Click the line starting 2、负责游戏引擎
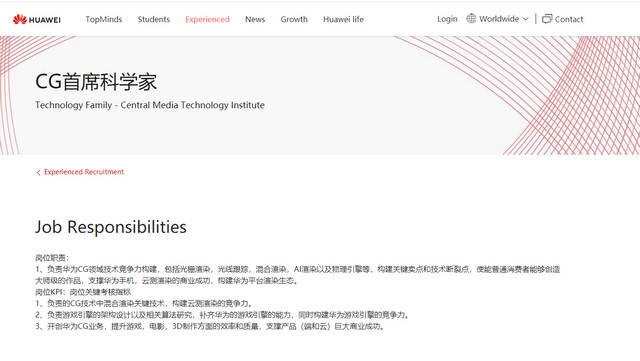 click(x=222, y=315)
